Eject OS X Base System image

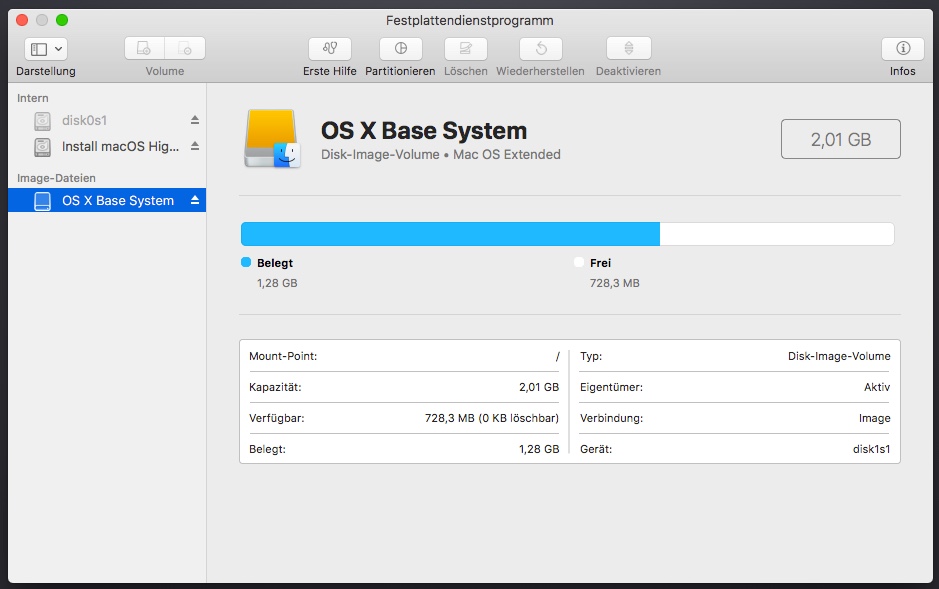pos(195,200)
